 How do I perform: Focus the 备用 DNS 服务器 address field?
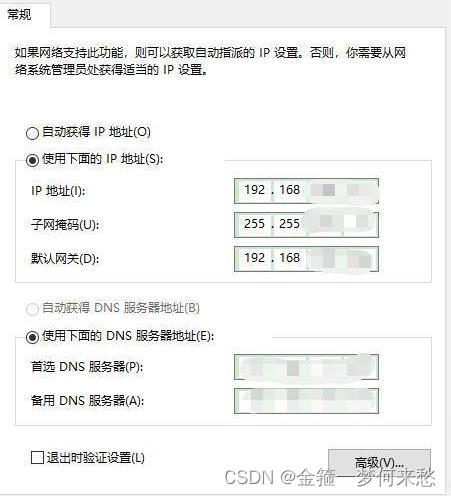(306, 401)
